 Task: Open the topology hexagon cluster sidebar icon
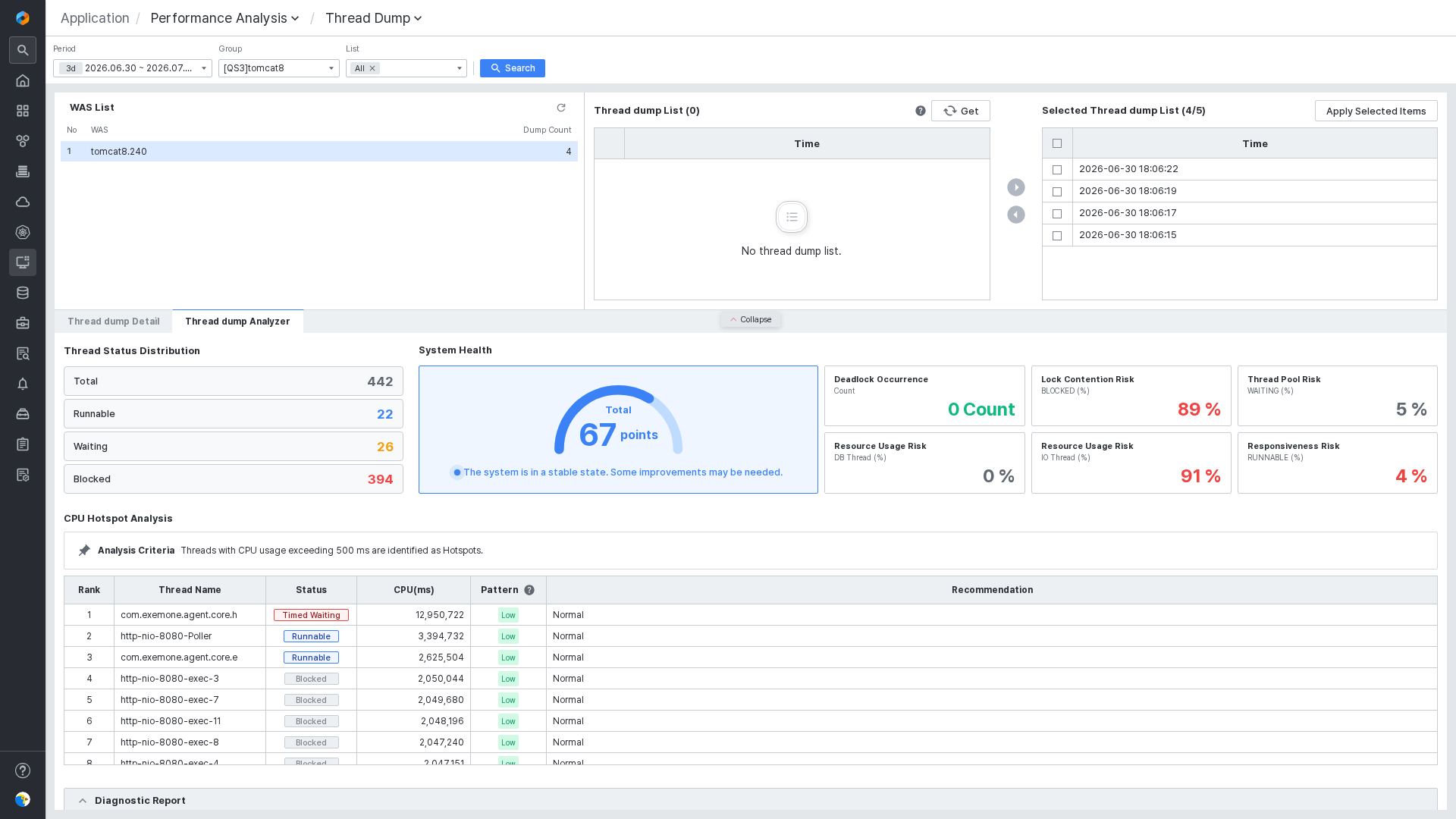23,141
